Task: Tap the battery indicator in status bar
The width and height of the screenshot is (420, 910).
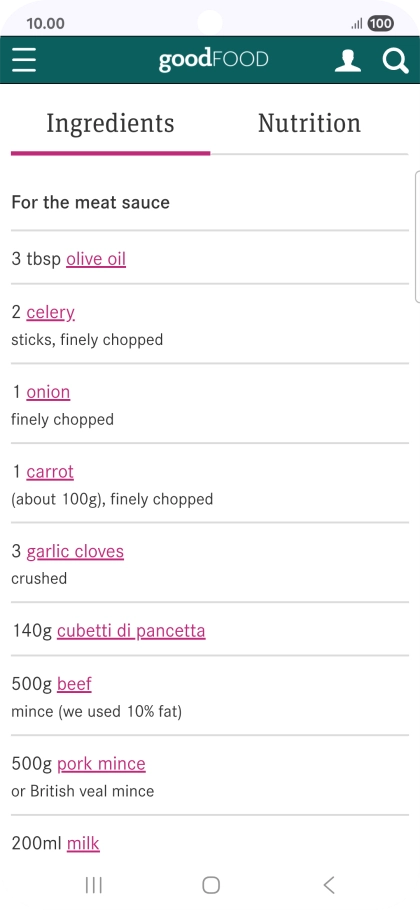Action: (x=381, y=24)
